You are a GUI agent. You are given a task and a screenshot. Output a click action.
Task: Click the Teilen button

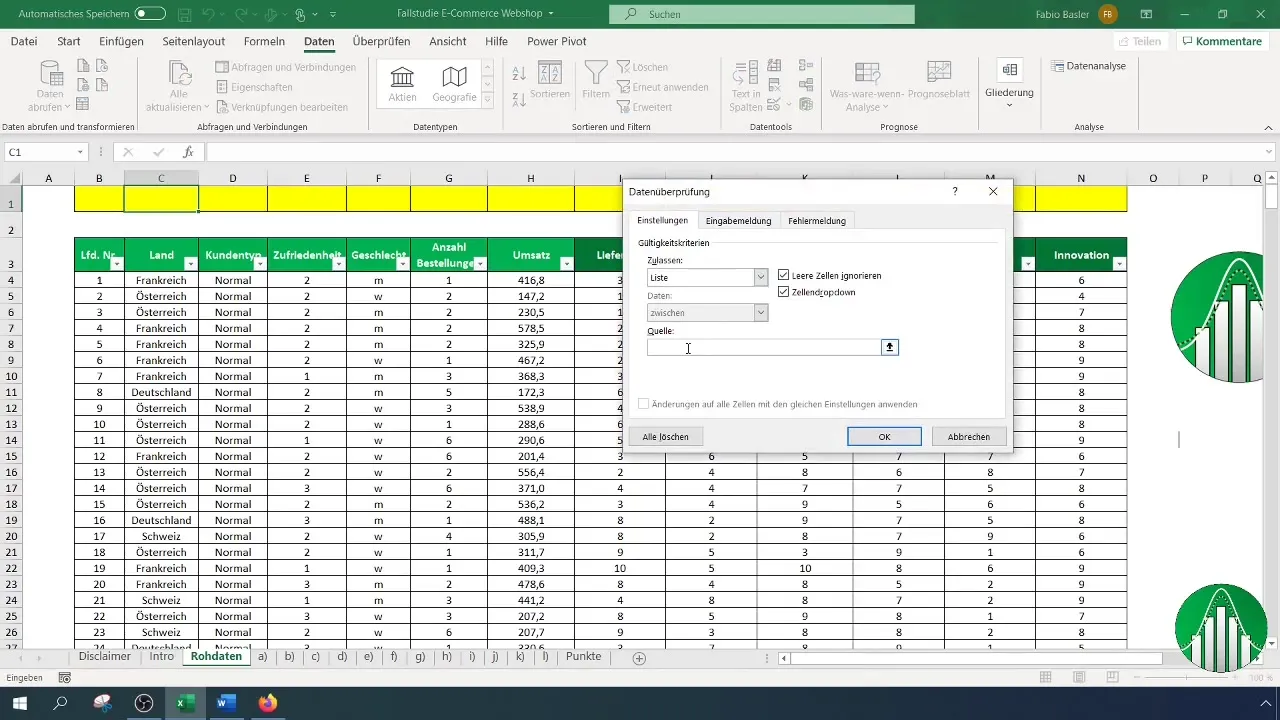pos(1139,41)
